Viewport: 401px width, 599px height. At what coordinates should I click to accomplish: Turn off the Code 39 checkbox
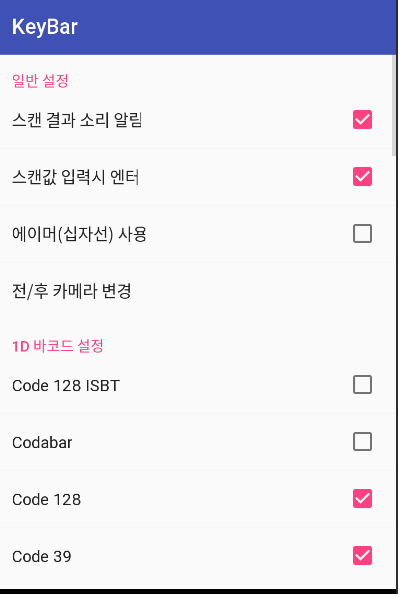[362, 555]
